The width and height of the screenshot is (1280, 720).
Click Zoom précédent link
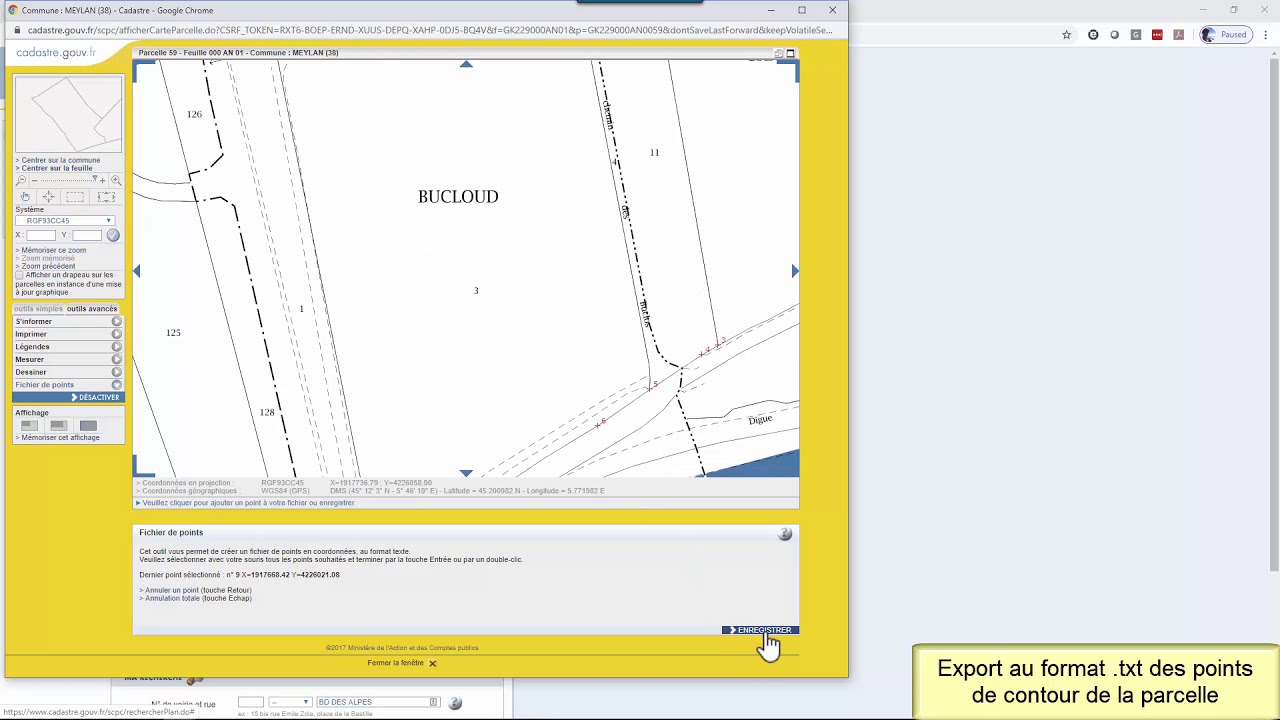click(46, 266)
